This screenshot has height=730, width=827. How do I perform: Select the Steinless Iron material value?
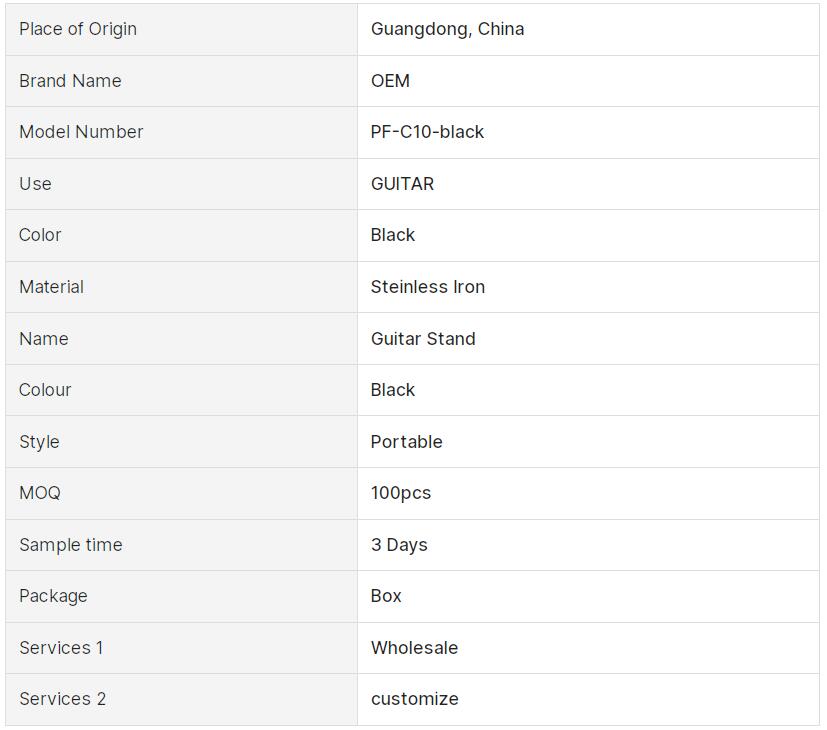(428, 287)
